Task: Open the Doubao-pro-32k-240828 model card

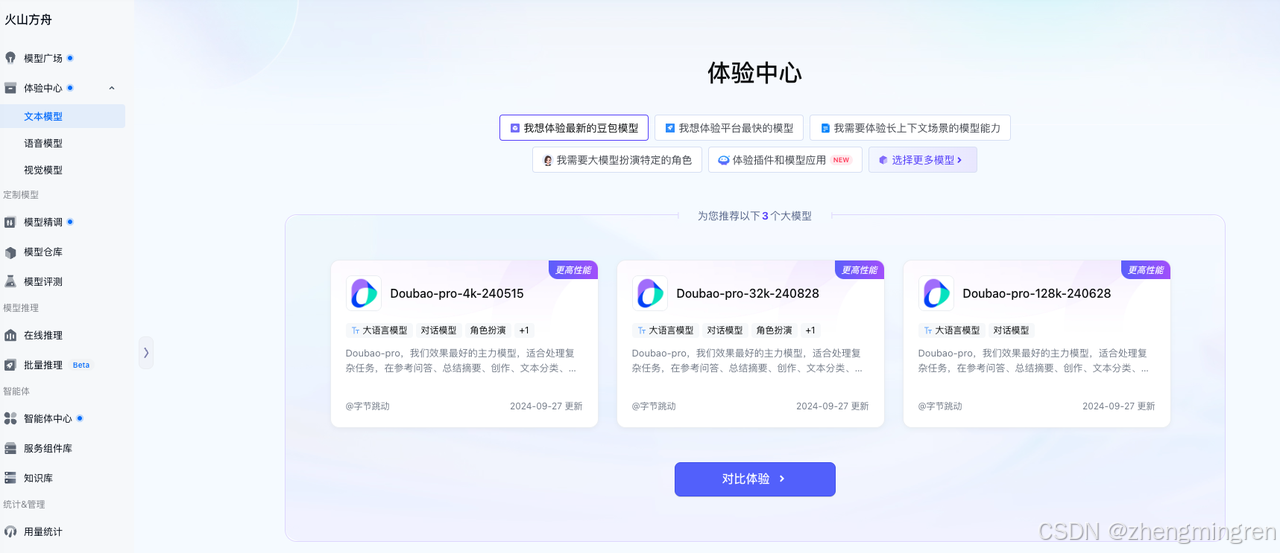Action: [x=750, y=344]
